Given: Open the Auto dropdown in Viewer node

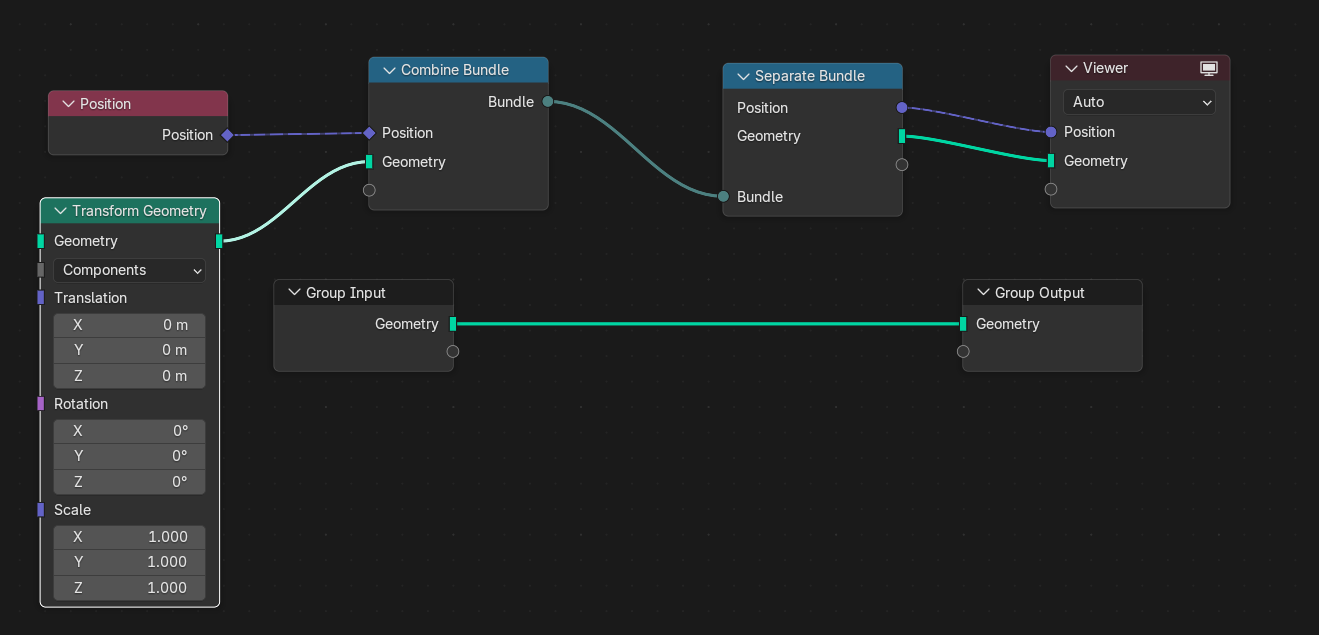Looking at the screenshot, I should [1139, 102].
